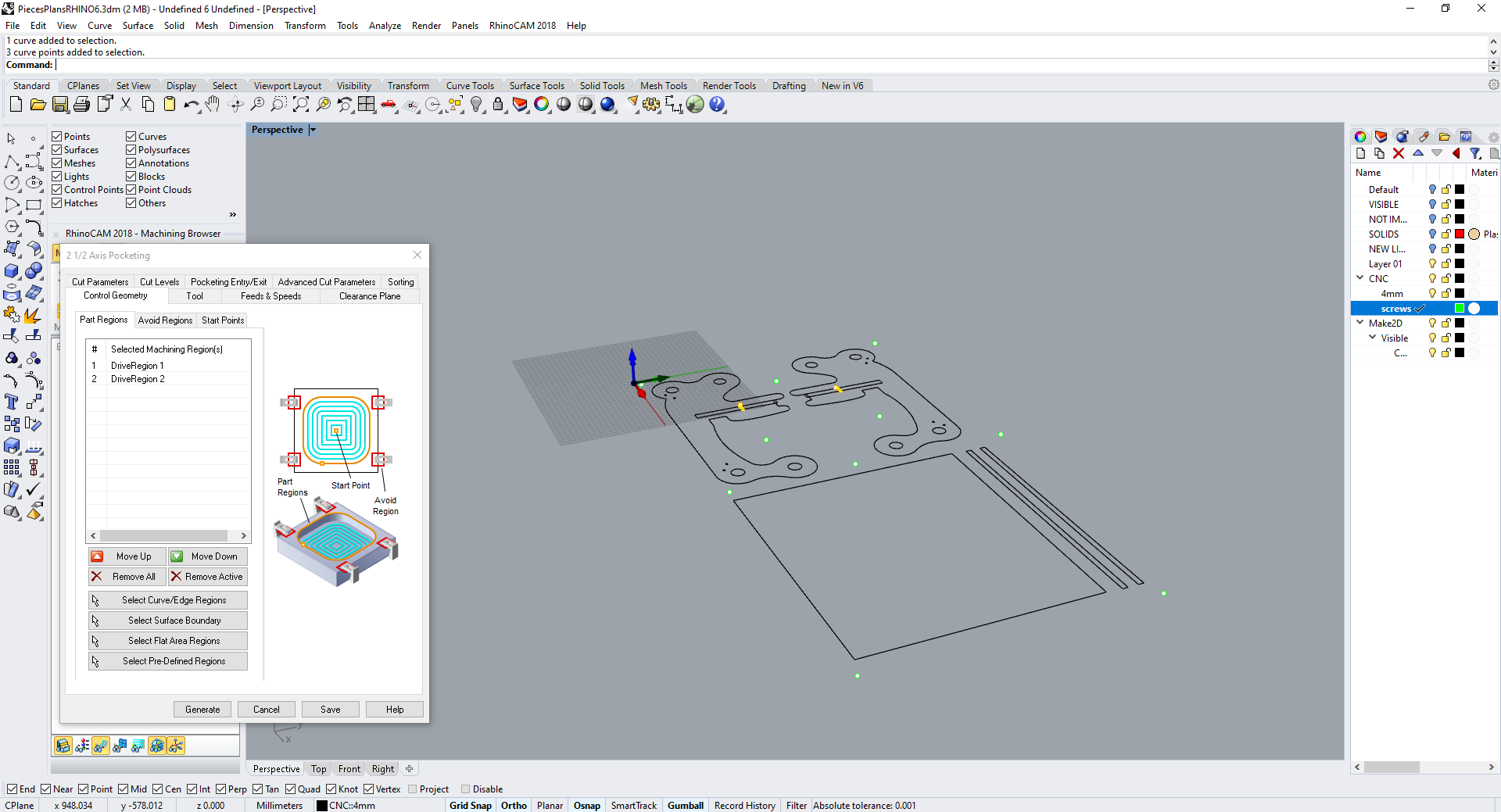Click the New file icon in toolbar

click(x=16, y=104)
